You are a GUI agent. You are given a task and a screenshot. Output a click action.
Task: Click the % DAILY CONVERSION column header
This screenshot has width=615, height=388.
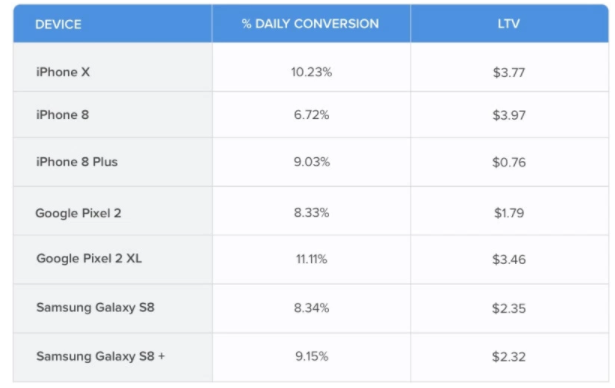pos(310,24)
